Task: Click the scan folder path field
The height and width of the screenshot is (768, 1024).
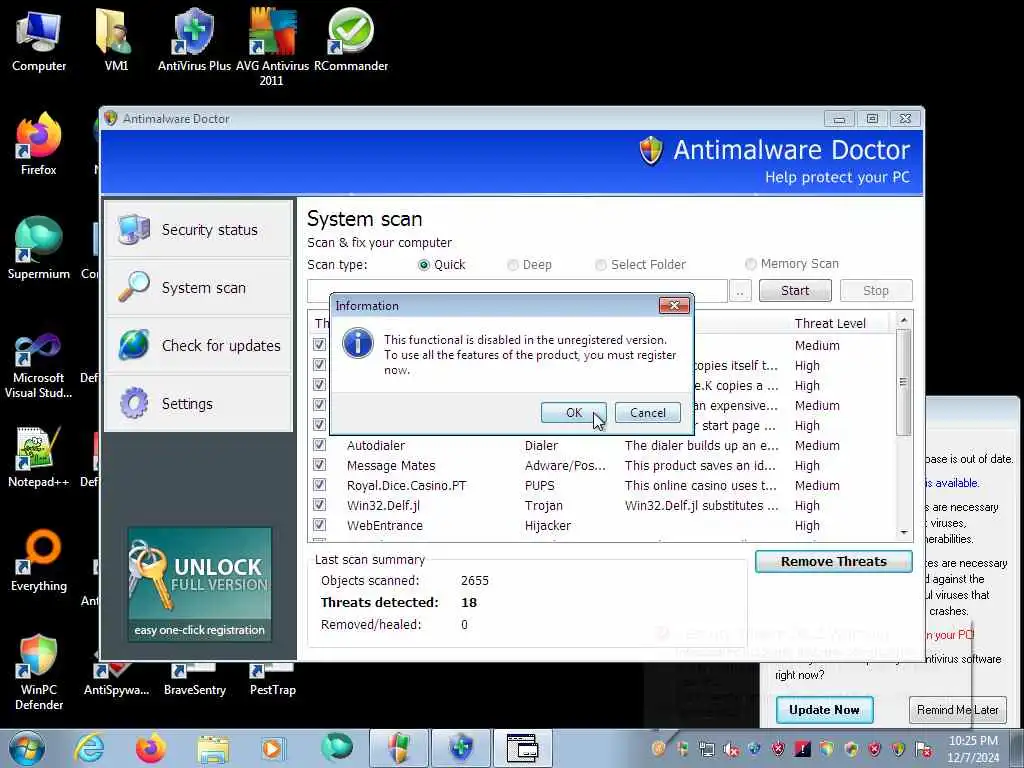Action: pyautogui.click(x=517, y=291)
